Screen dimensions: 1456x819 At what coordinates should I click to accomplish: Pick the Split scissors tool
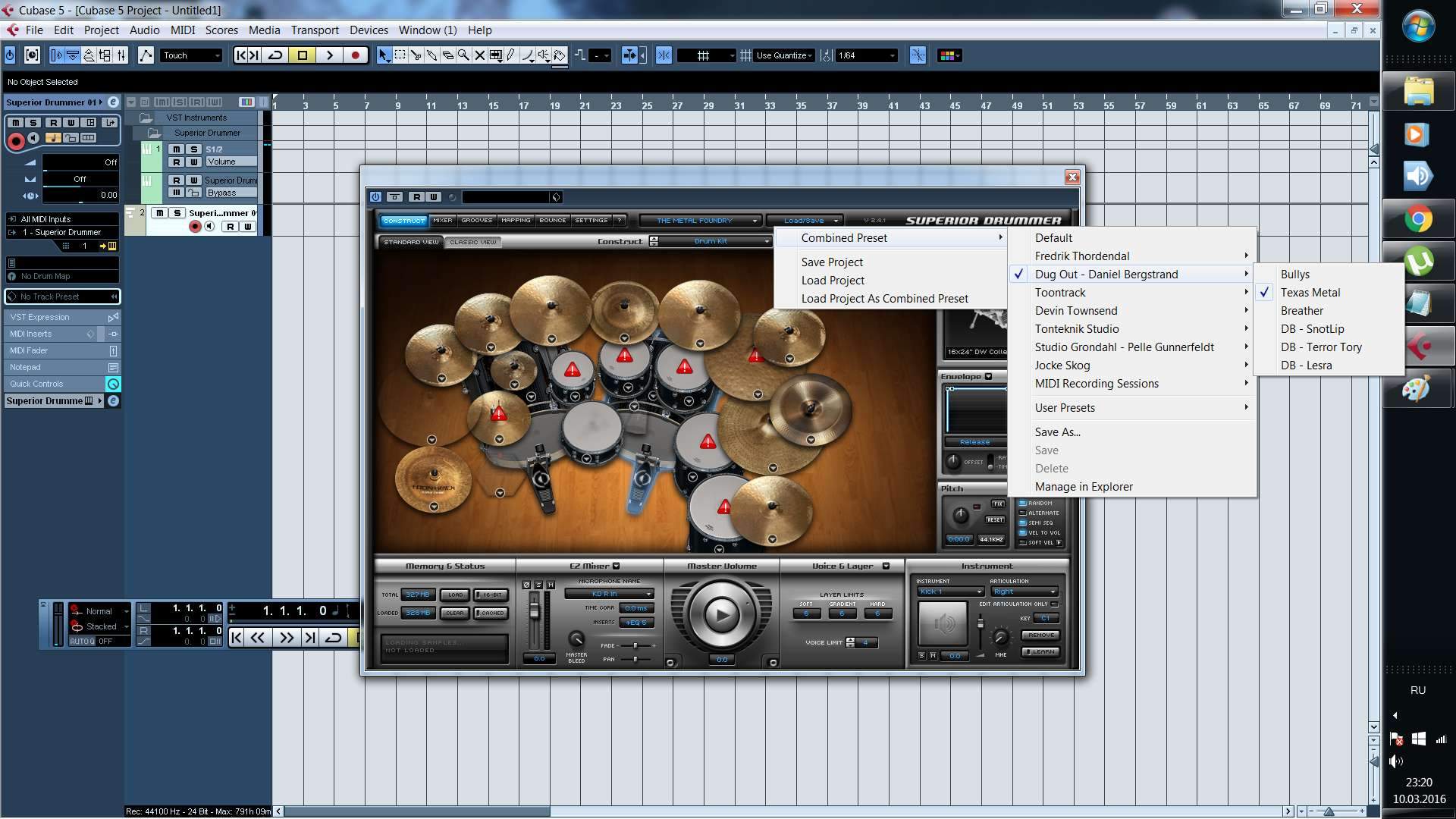click(416, 55)
